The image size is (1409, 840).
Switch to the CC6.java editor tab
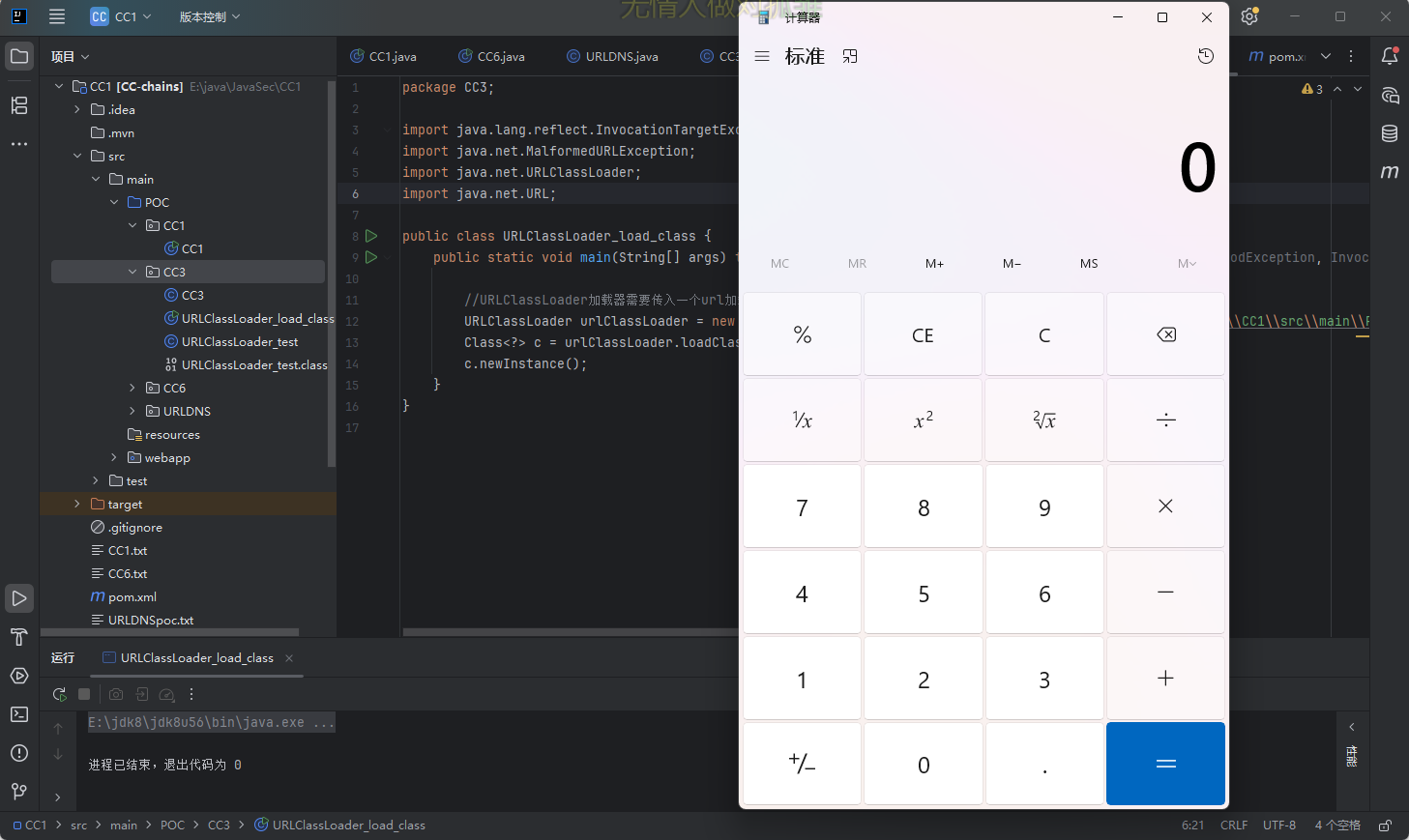pos(492,56)
